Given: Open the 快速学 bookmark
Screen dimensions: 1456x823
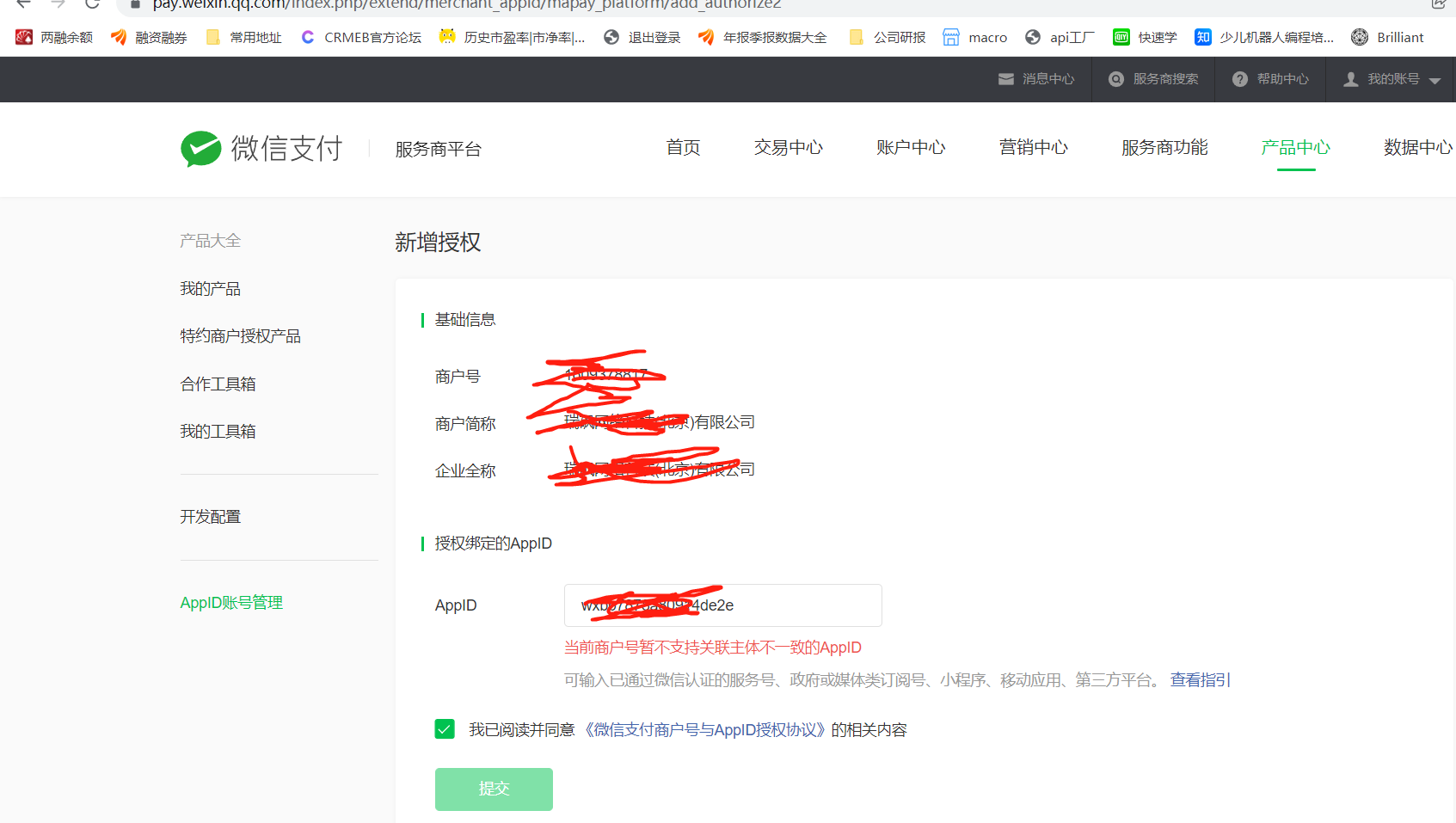Looking at the screenshot, I should pyautogui.click(x=1145, y=37).
